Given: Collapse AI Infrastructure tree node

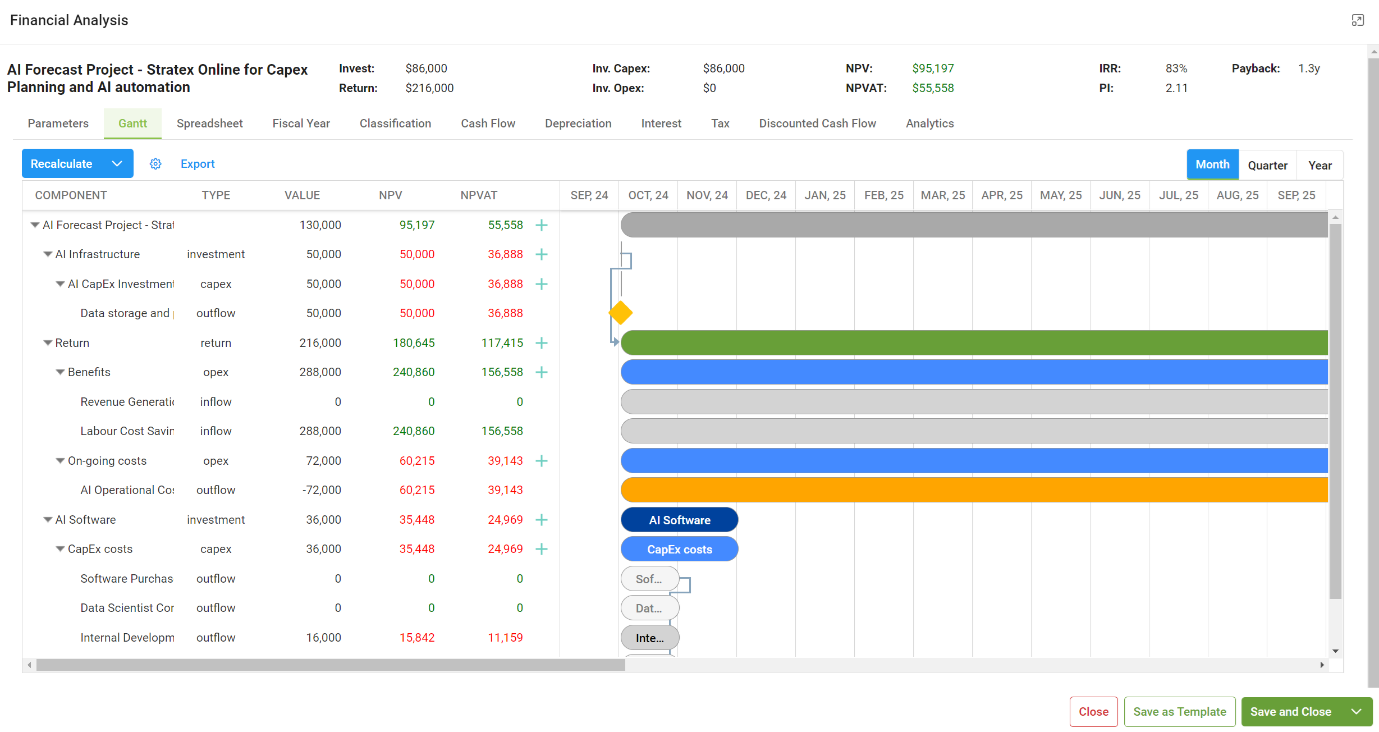Looking at the screenshot, I should coord(48,254).
